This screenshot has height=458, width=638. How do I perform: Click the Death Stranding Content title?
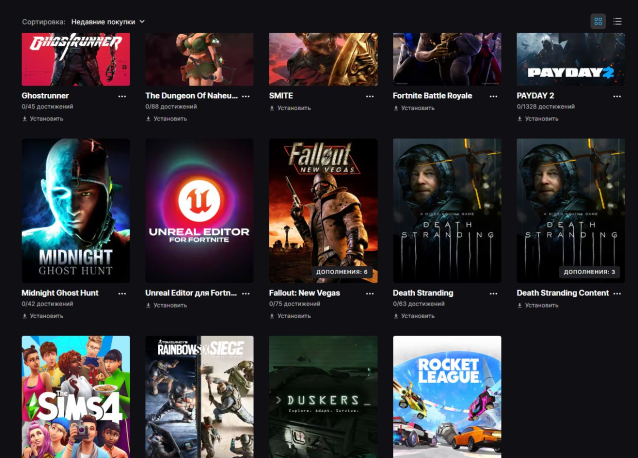click(563, 293)
